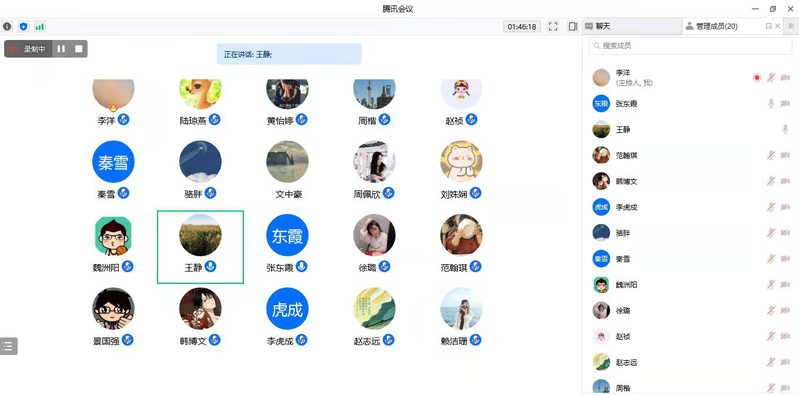Click the 搜索成员 search field
This screenshot has width=799, height=395.
click(690, 45)
